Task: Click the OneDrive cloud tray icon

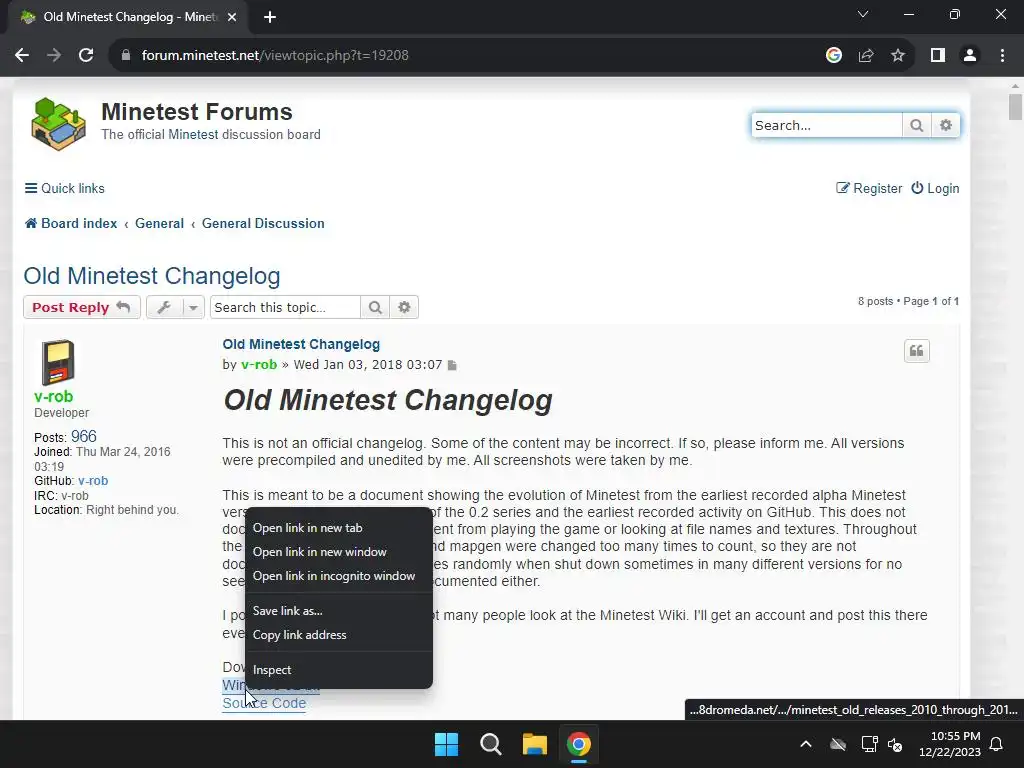Action: coord(838,744)
